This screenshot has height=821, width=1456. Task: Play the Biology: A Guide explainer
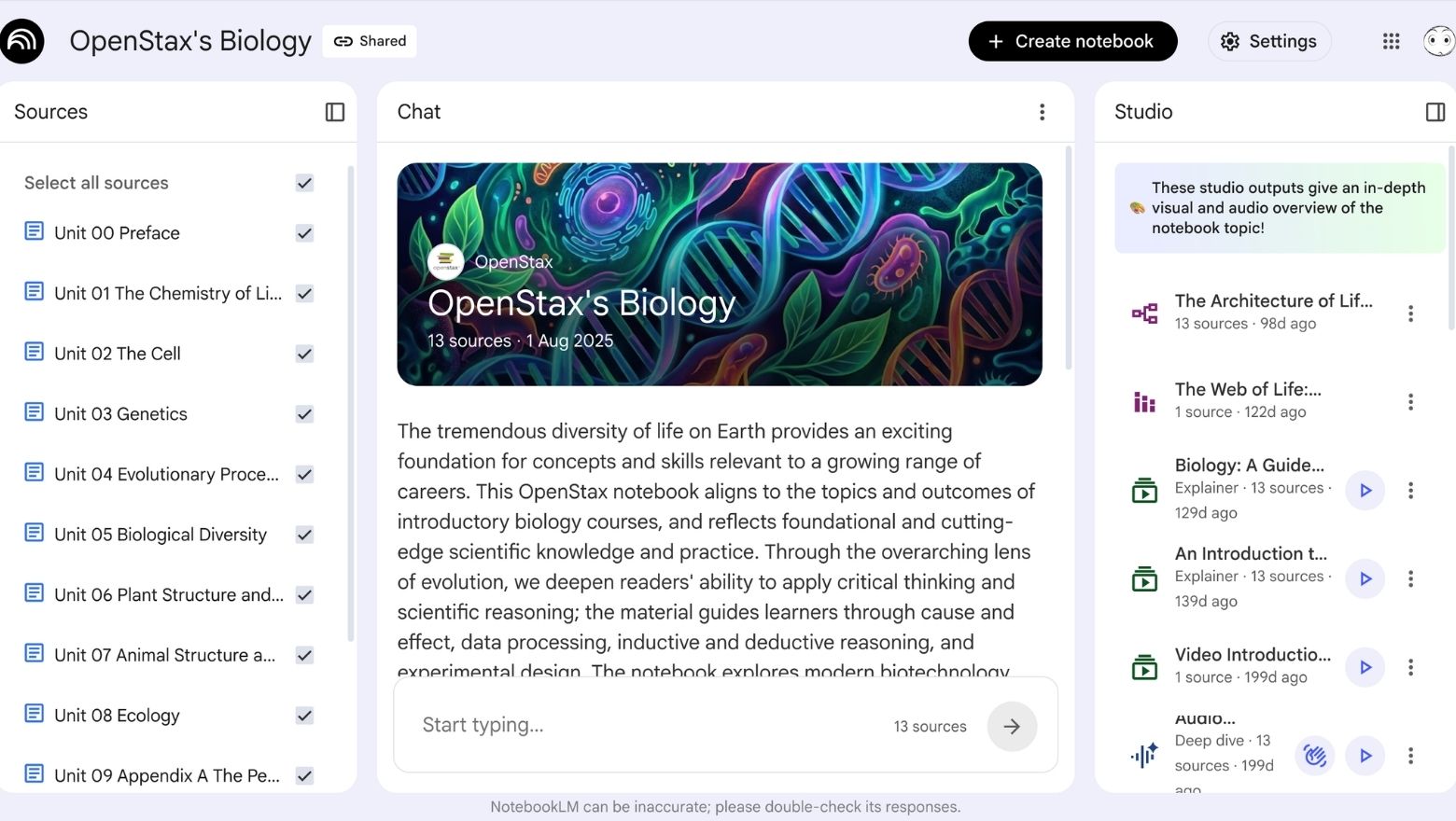click(x=1365, y=490)
